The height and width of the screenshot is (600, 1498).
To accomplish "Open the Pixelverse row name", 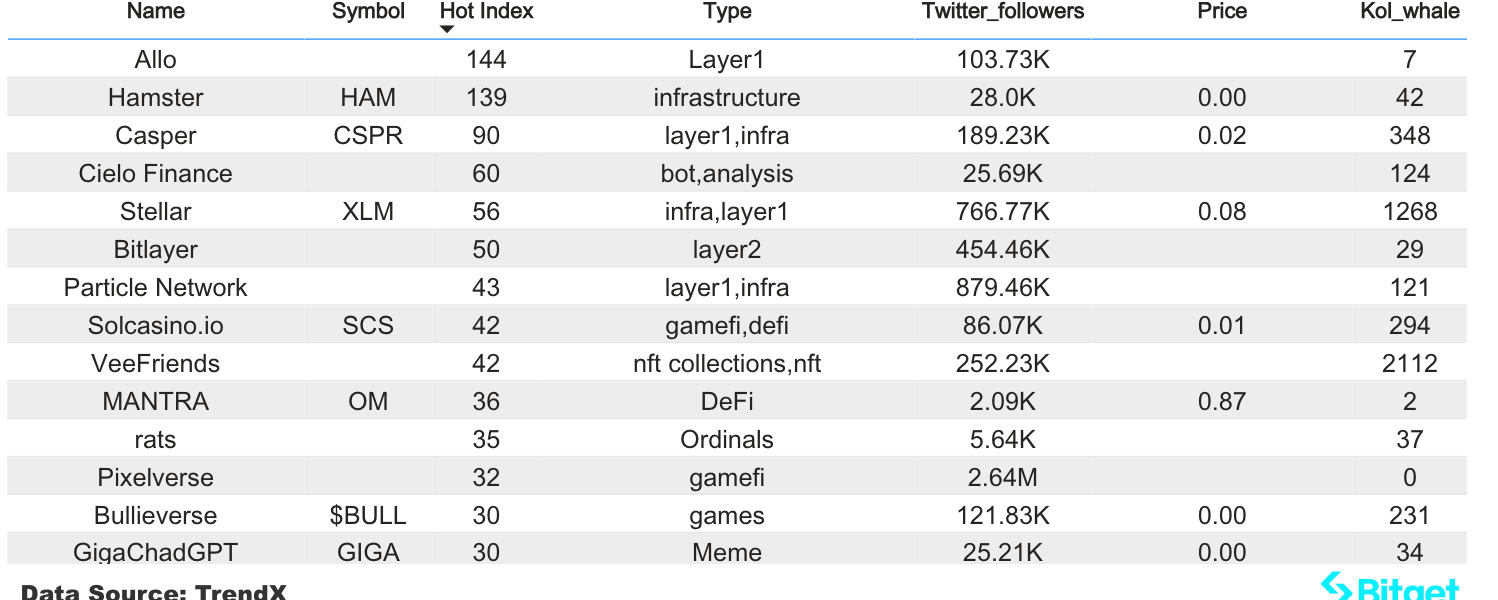I will click(x=156, y=478).
